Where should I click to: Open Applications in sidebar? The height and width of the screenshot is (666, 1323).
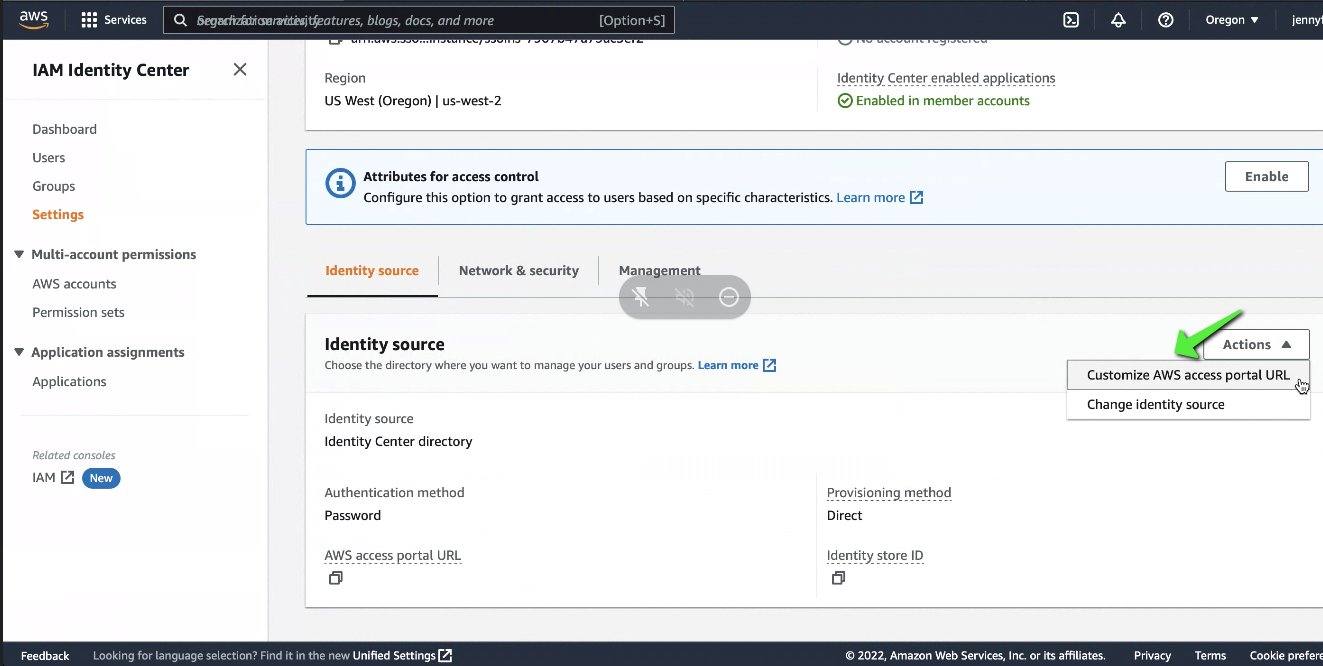click(69, 381)
